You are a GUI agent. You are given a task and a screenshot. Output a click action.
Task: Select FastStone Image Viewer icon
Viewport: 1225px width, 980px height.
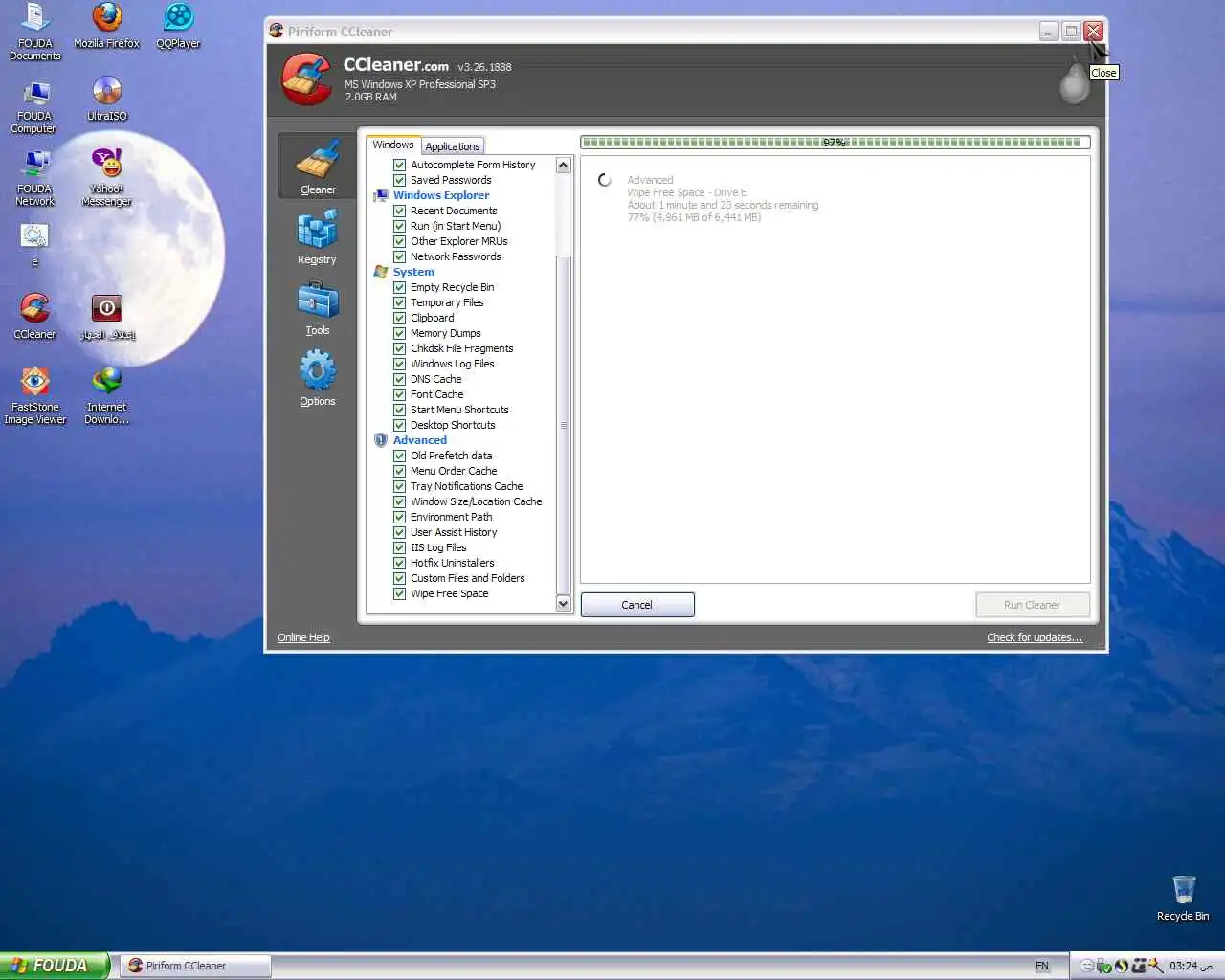coord(35,395)
